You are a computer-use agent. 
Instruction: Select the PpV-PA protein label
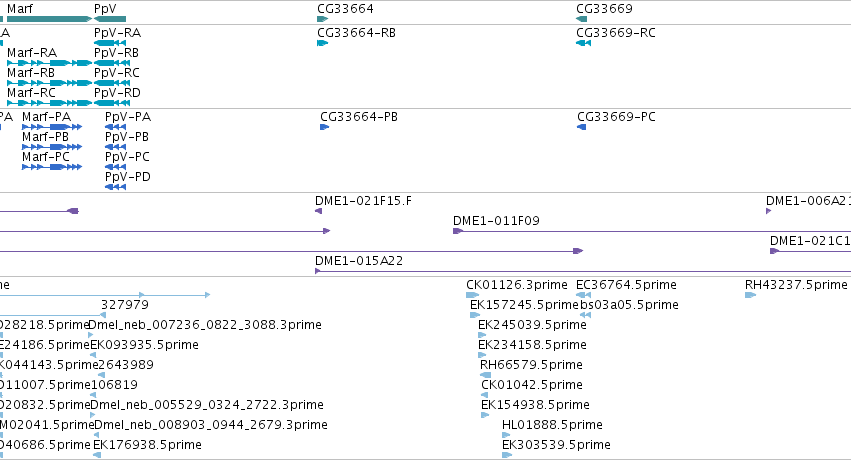tap(128, 117)
